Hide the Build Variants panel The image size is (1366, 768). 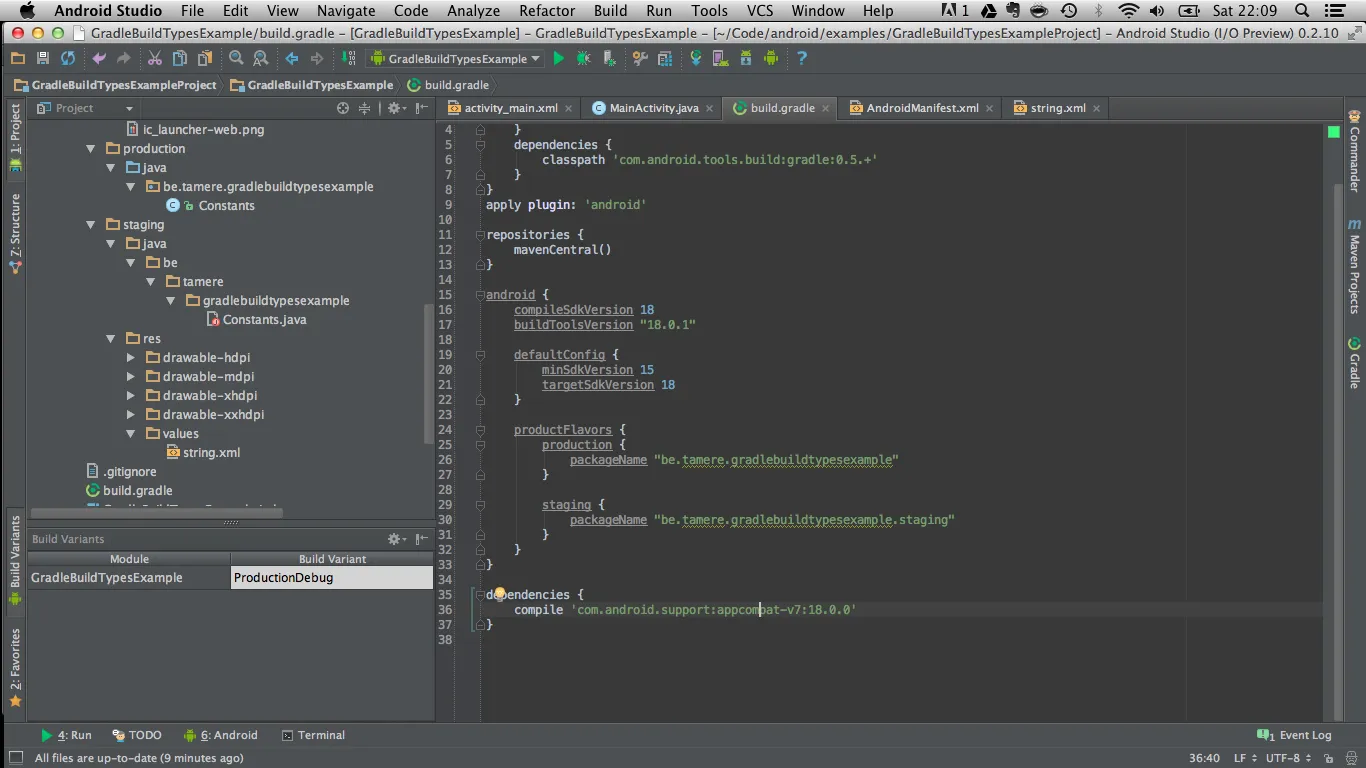tap(421, 539)
